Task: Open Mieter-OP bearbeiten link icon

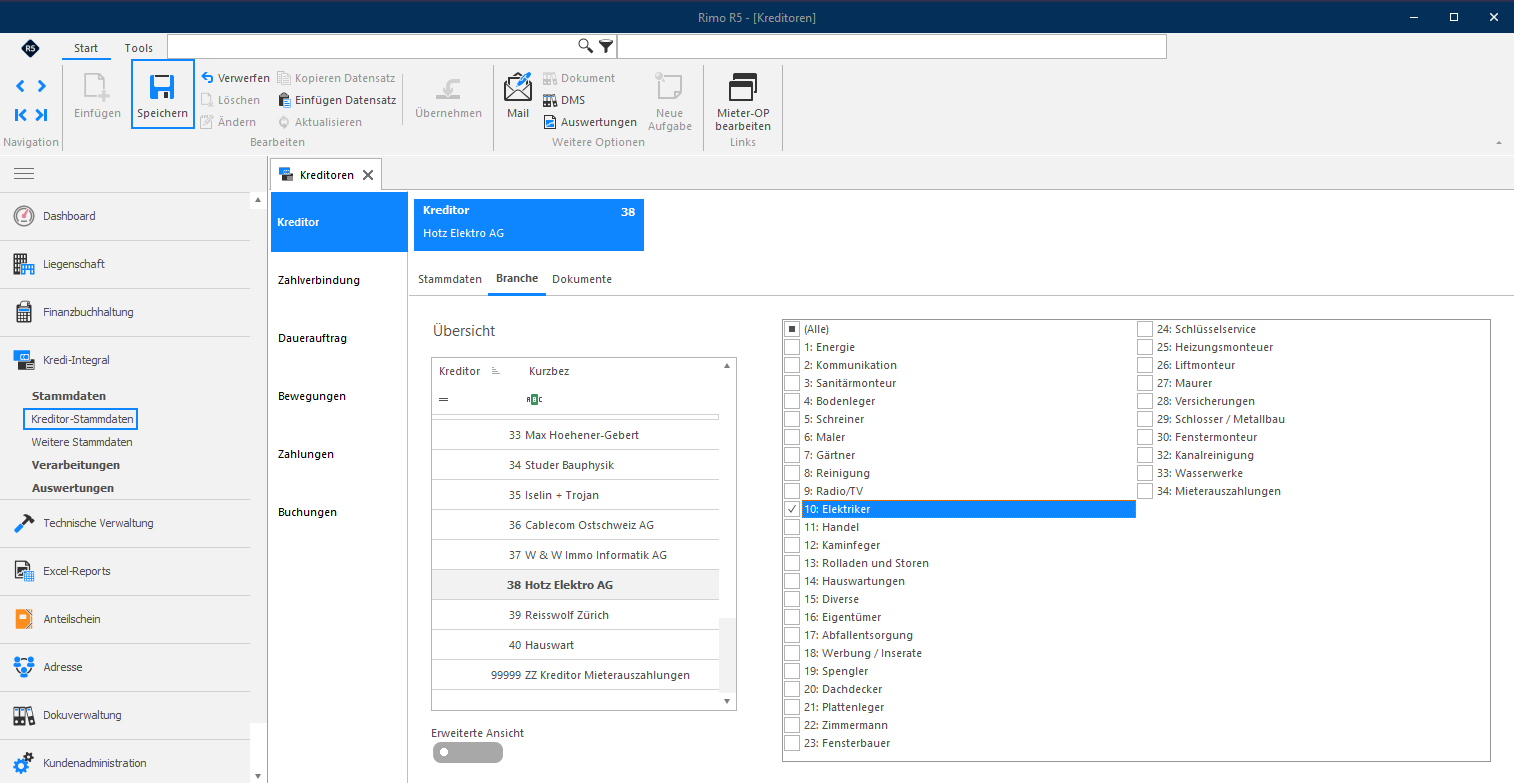Action: click(x=743, y=88)
